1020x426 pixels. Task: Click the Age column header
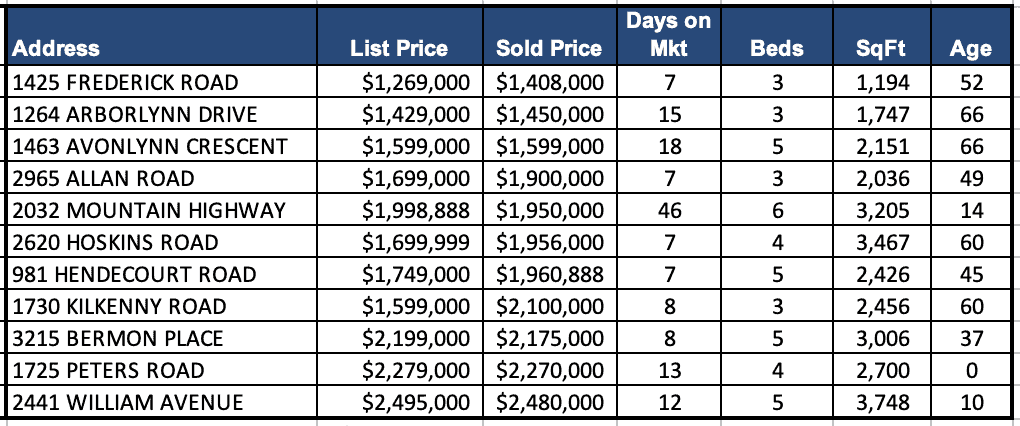point(971,48)
